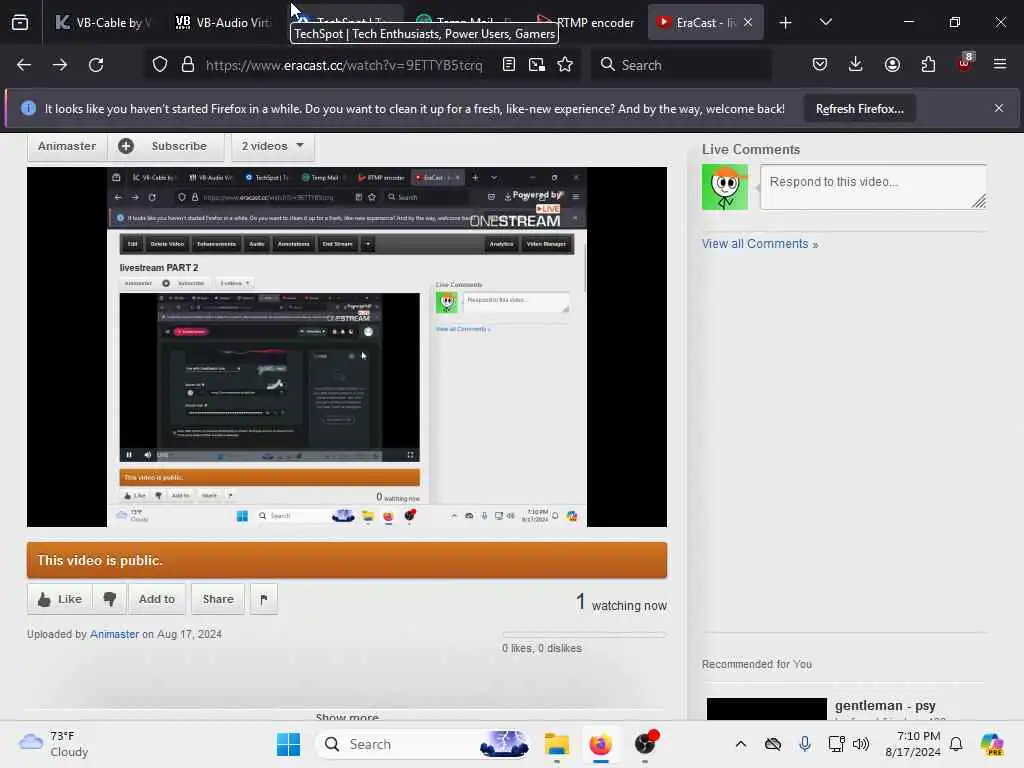
Task: Click the Show more description expander
Action: coord(347,716)
